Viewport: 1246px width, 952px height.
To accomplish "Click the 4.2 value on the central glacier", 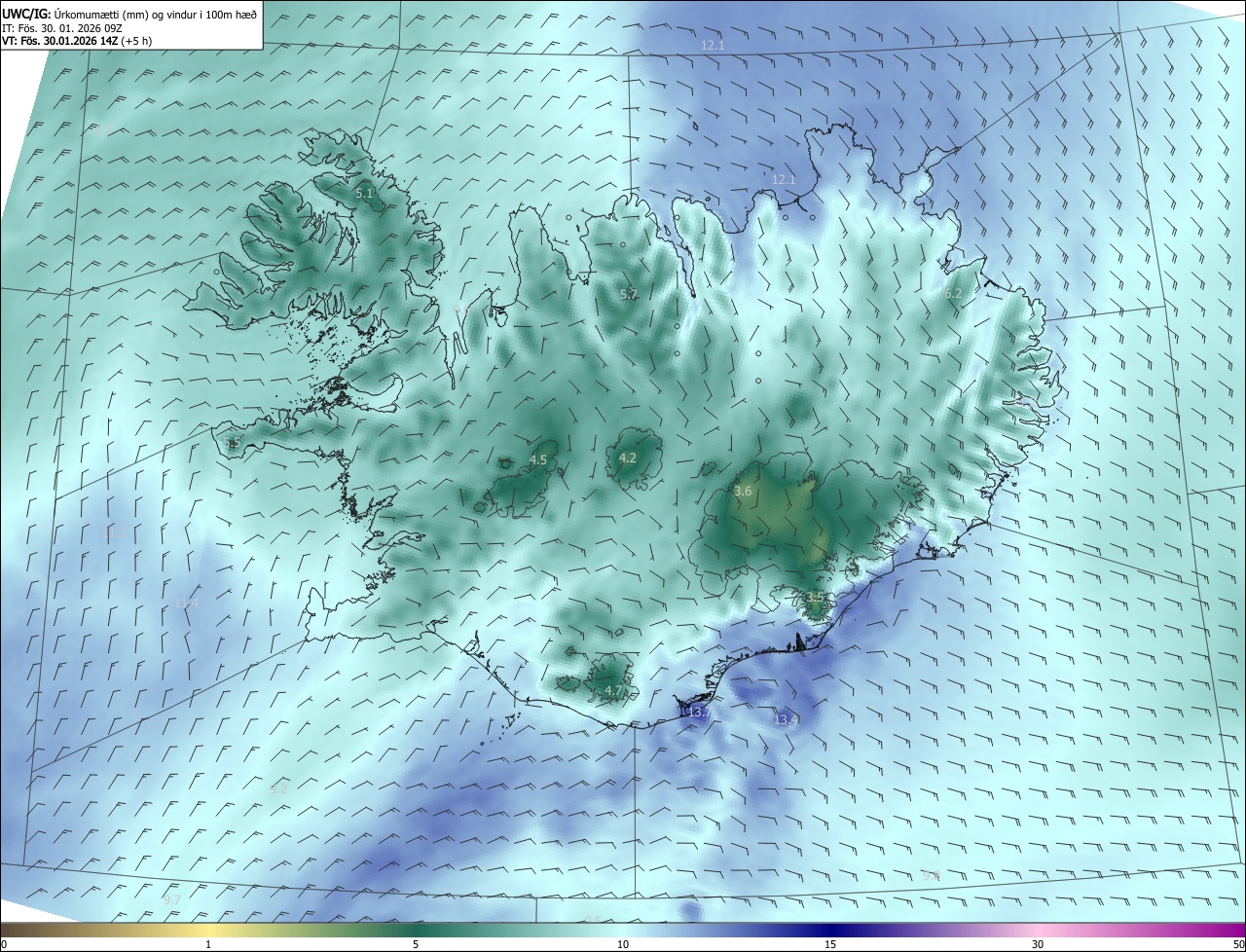I will (628, 458).
